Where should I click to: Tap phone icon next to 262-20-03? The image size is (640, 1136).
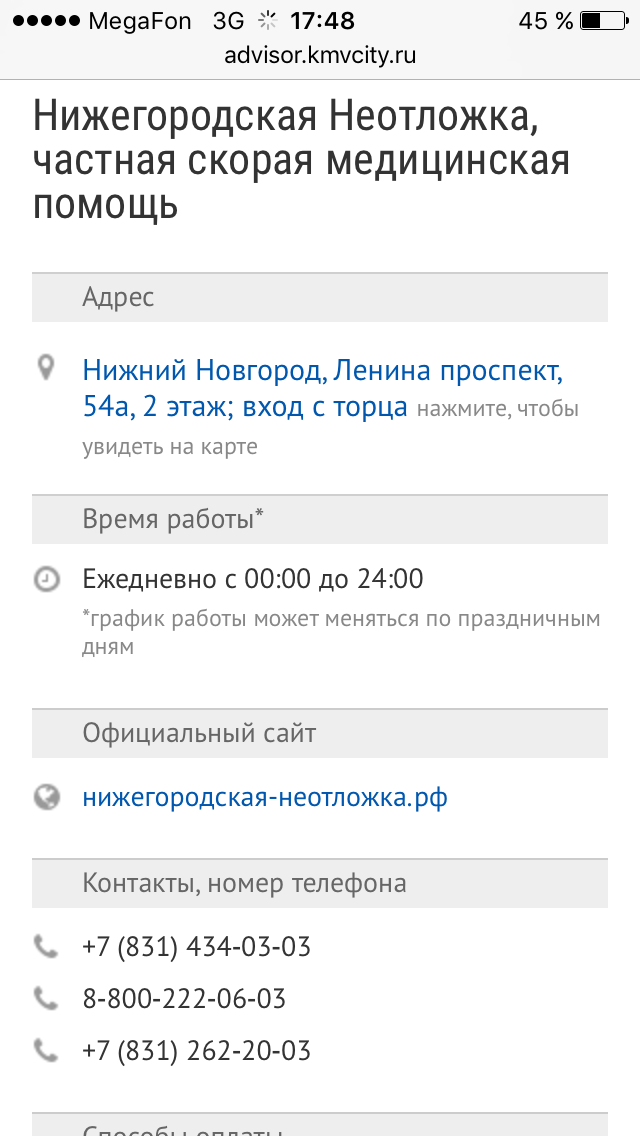(x=46, y=1050)
